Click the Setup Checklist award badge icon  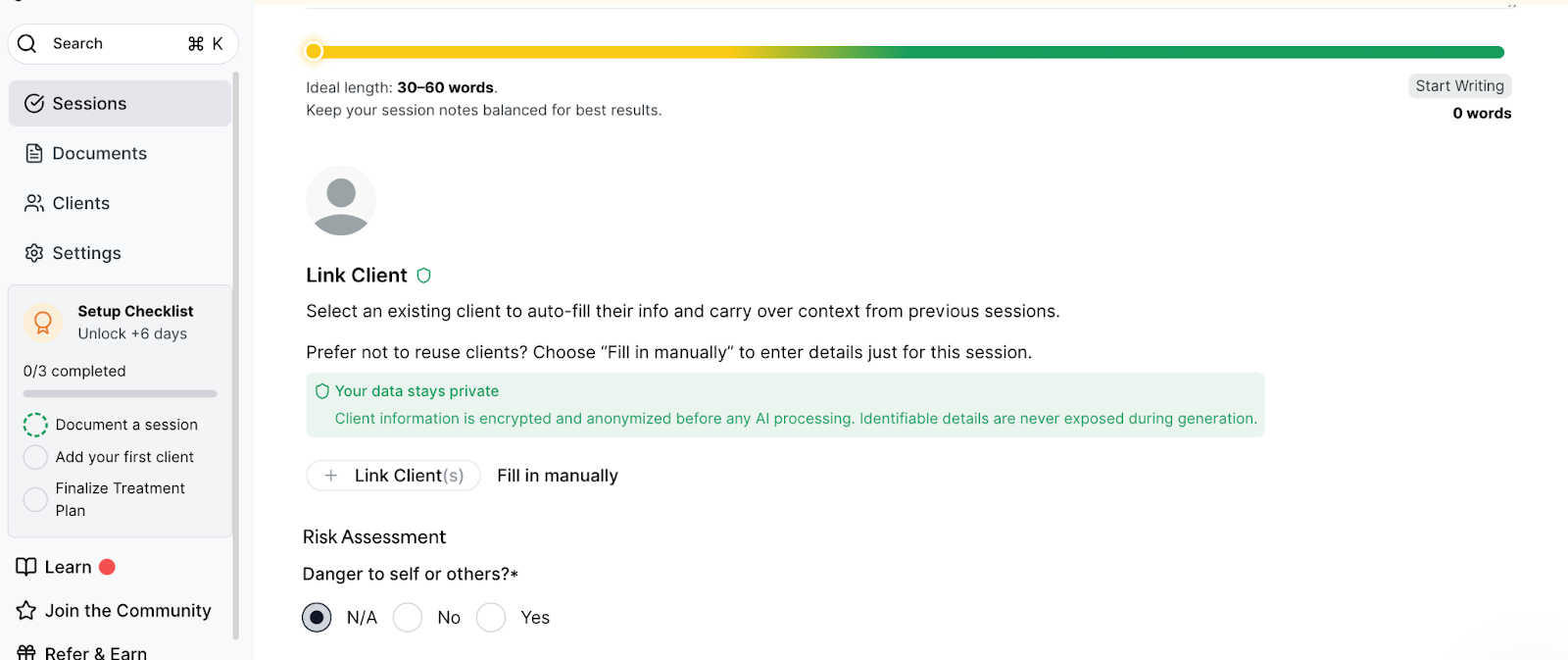coord(42,322)
